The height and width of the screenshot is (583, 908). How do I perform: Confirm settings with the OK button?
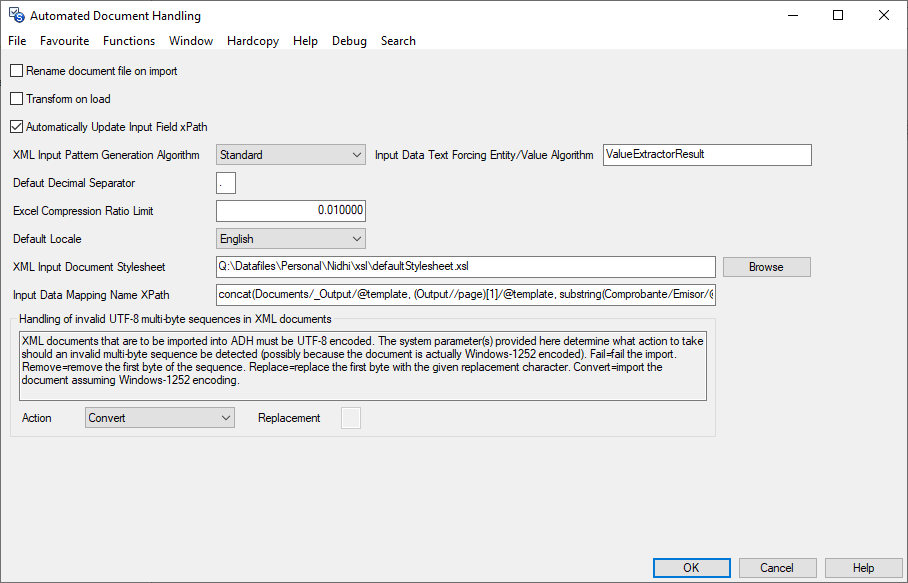pyautogui.click(x=691, y=567)
